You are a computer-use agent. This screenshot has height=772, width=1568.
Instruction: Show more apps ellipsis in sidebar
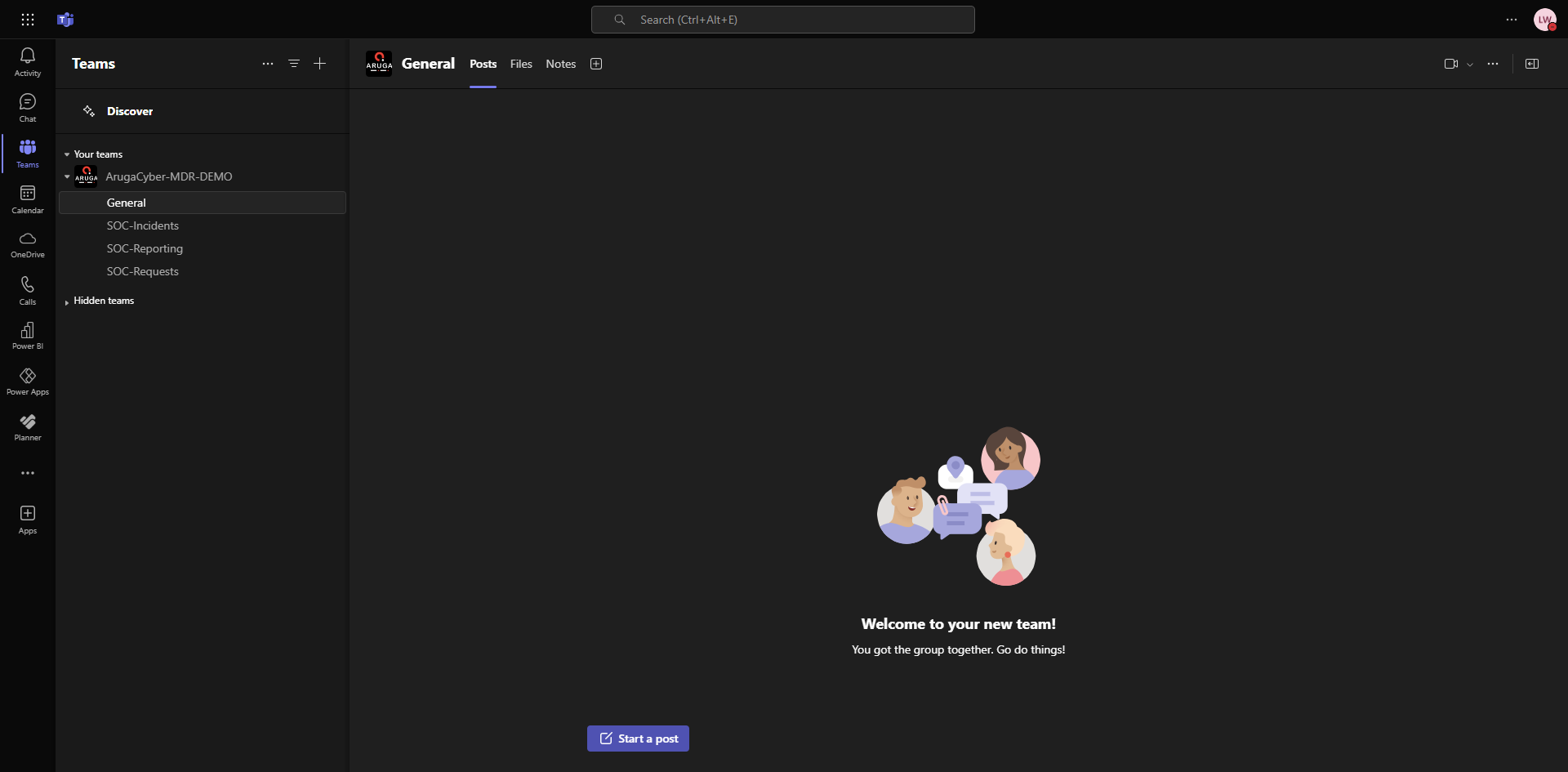tap(28, 473)
